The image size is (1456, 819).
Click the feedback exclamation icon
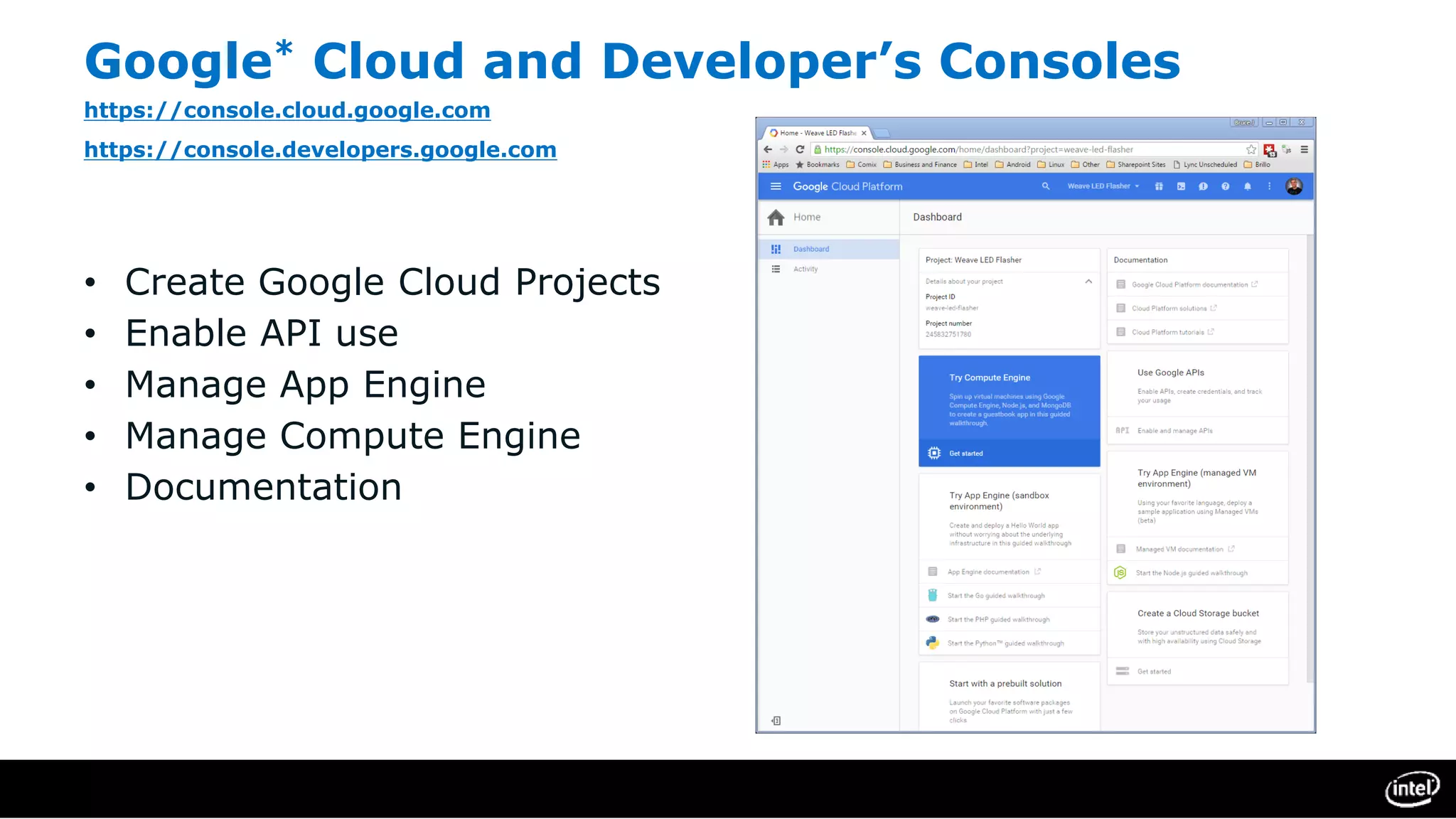point(1203,186)
